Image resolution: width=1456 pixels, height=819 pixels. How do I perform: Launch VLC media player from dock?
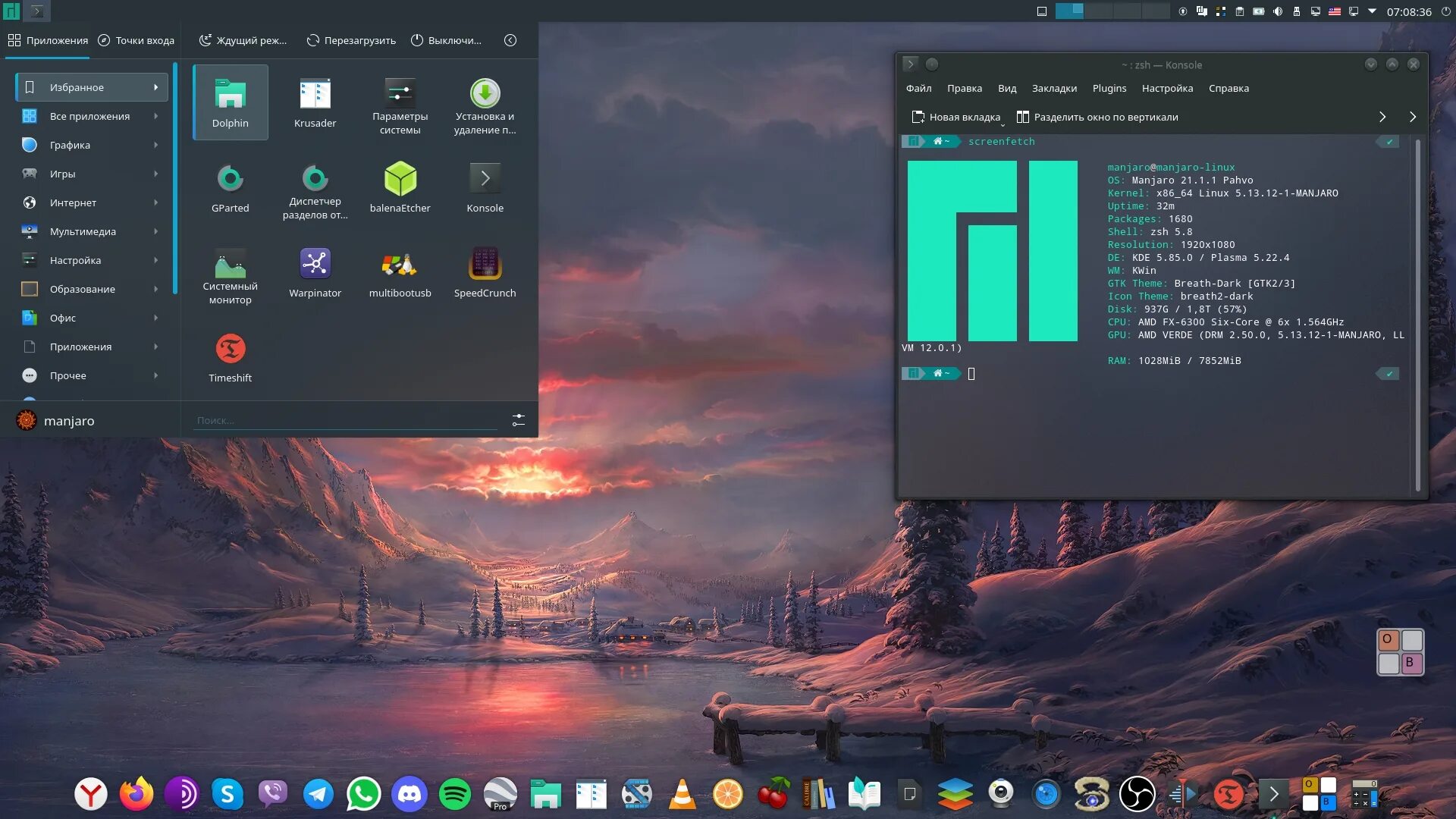[682, 794]
